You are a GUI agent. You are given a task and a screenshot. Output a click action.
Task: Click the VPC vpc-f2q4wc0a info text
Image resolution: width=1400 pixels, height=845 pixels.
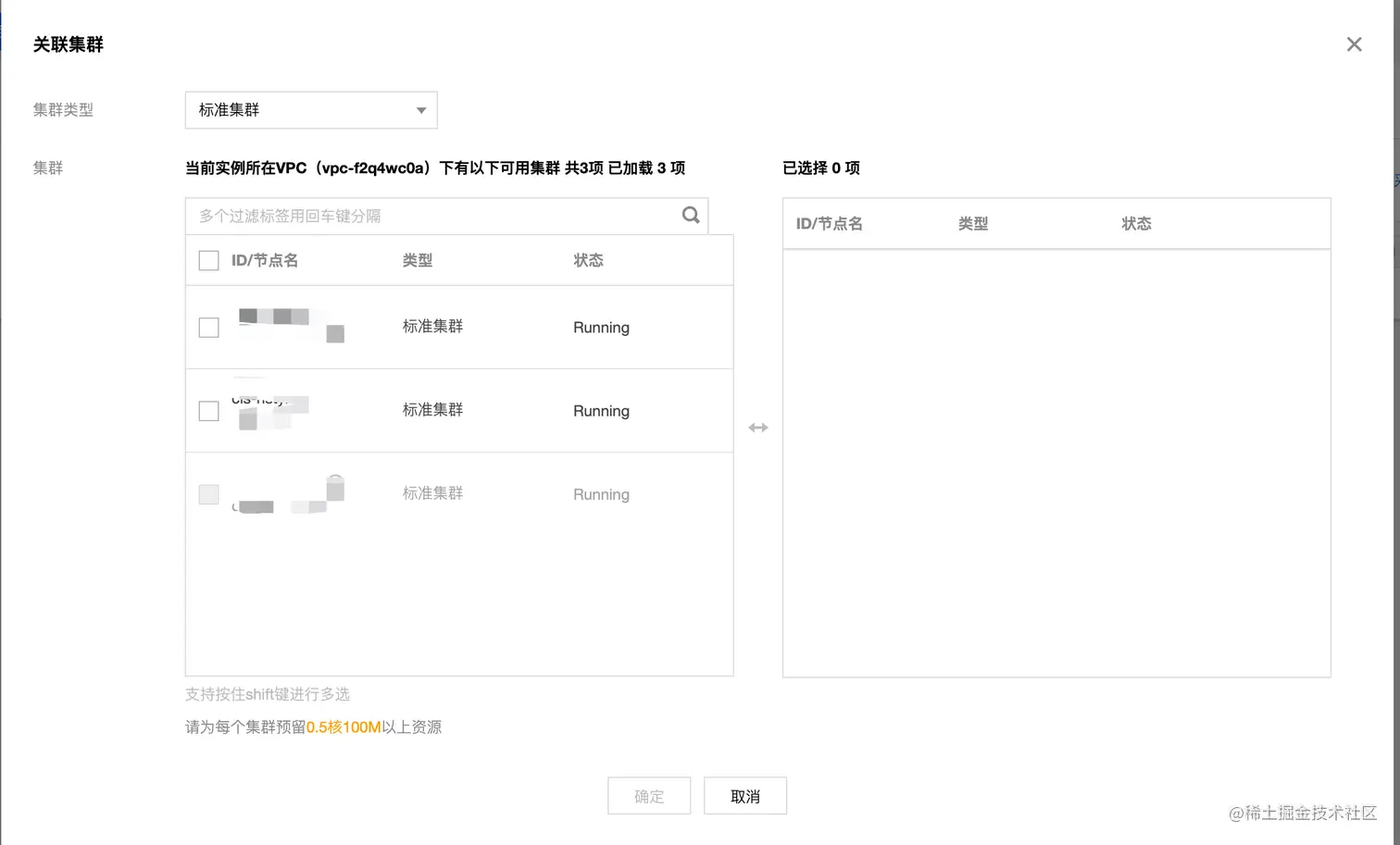[x=435, y=168]
